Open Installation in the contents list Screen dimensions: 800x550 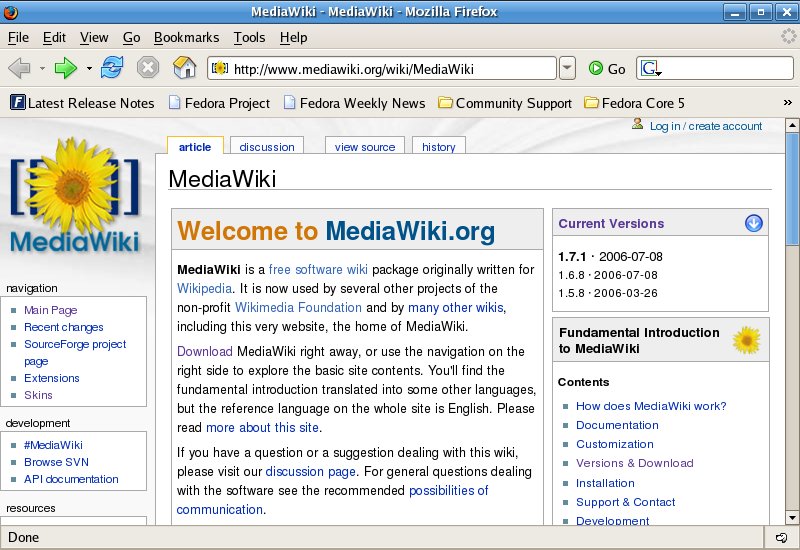point(605,483)
